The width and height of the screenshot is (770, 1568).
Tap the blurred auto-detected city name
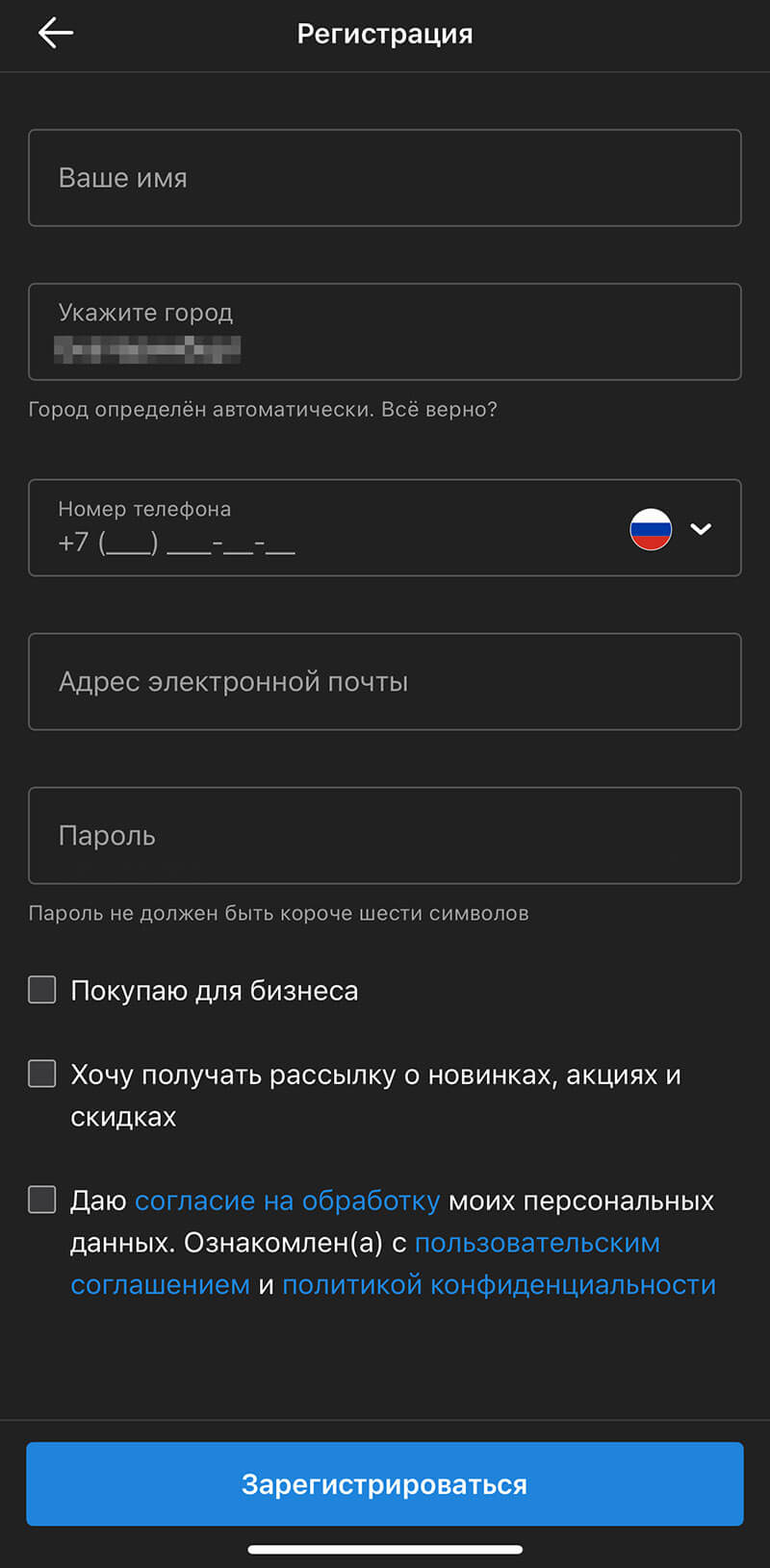[x=144, y=346]
